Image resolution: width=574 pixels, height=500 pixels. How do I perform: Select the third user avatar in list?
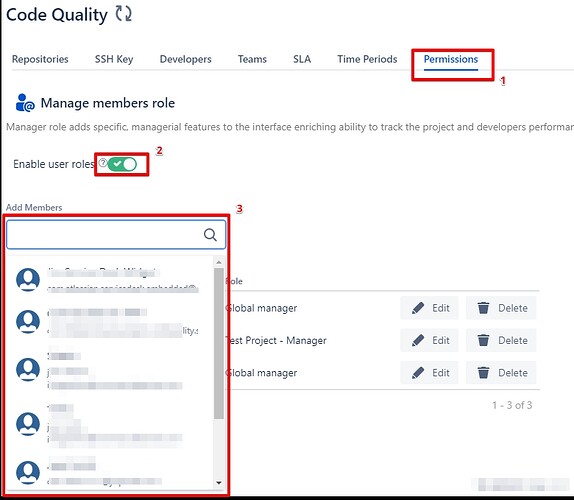(x=28, y=369)
